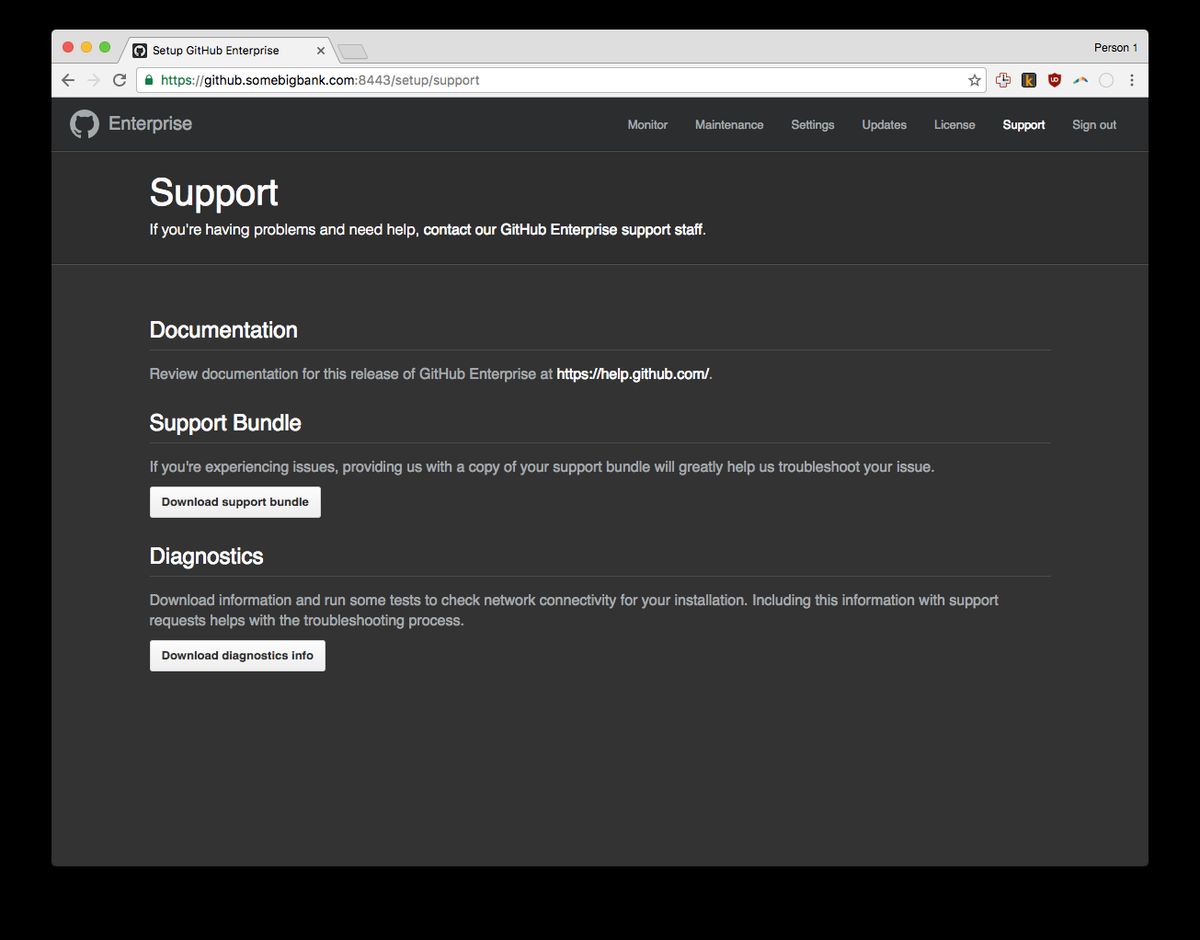
Task: Open Chrome's three-dot menu
Action: (1132, 79)
